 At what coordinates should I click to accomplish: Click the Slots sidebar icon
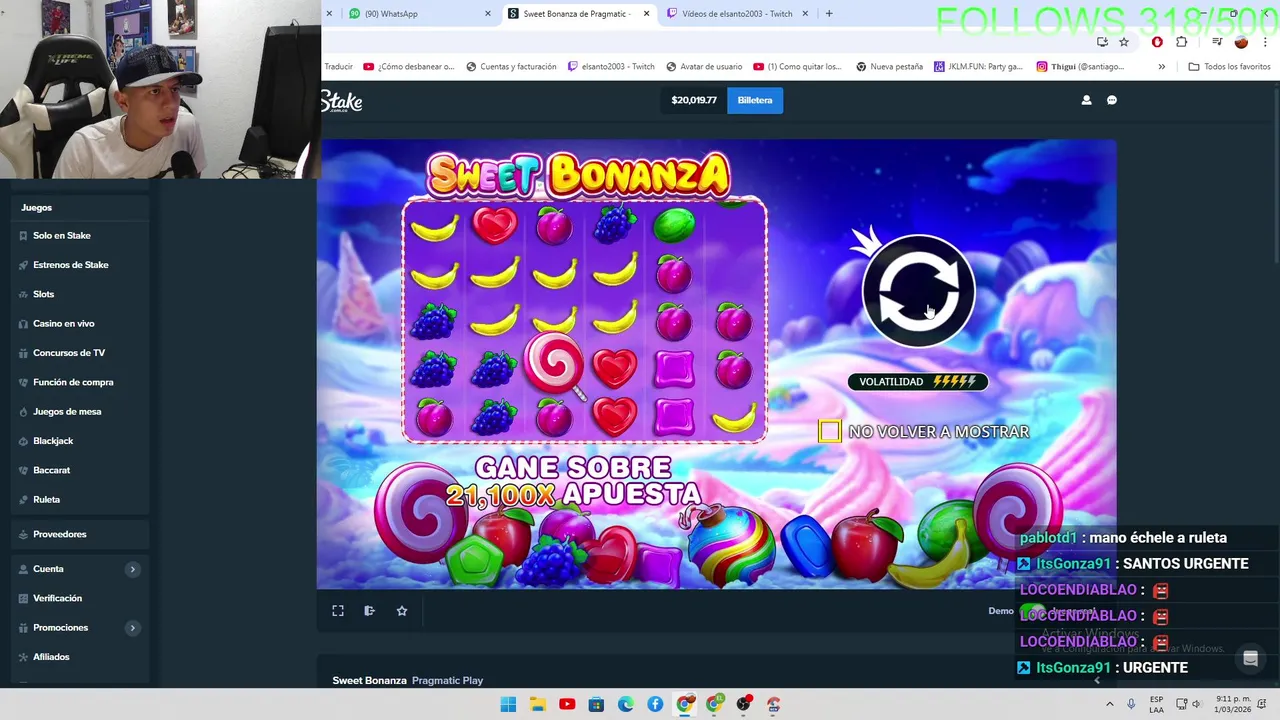[23, 294]
